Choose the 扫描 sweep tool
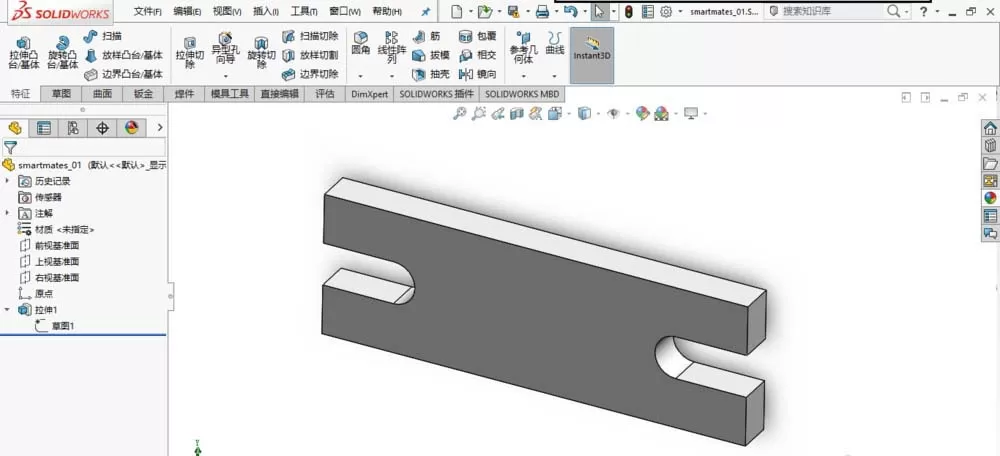The width and height of the screenshot is (1000, 456). coord(103,36)
